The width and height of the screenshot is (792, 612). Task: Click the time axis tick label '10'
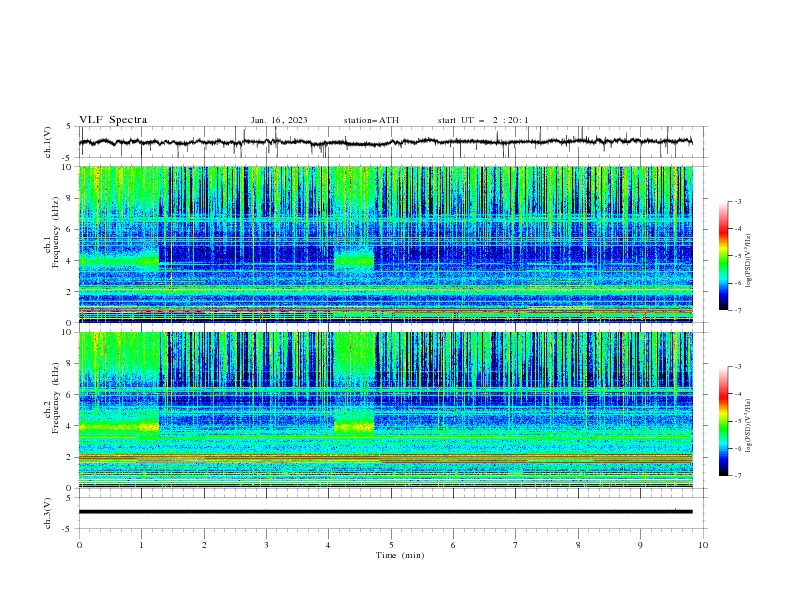703,545
